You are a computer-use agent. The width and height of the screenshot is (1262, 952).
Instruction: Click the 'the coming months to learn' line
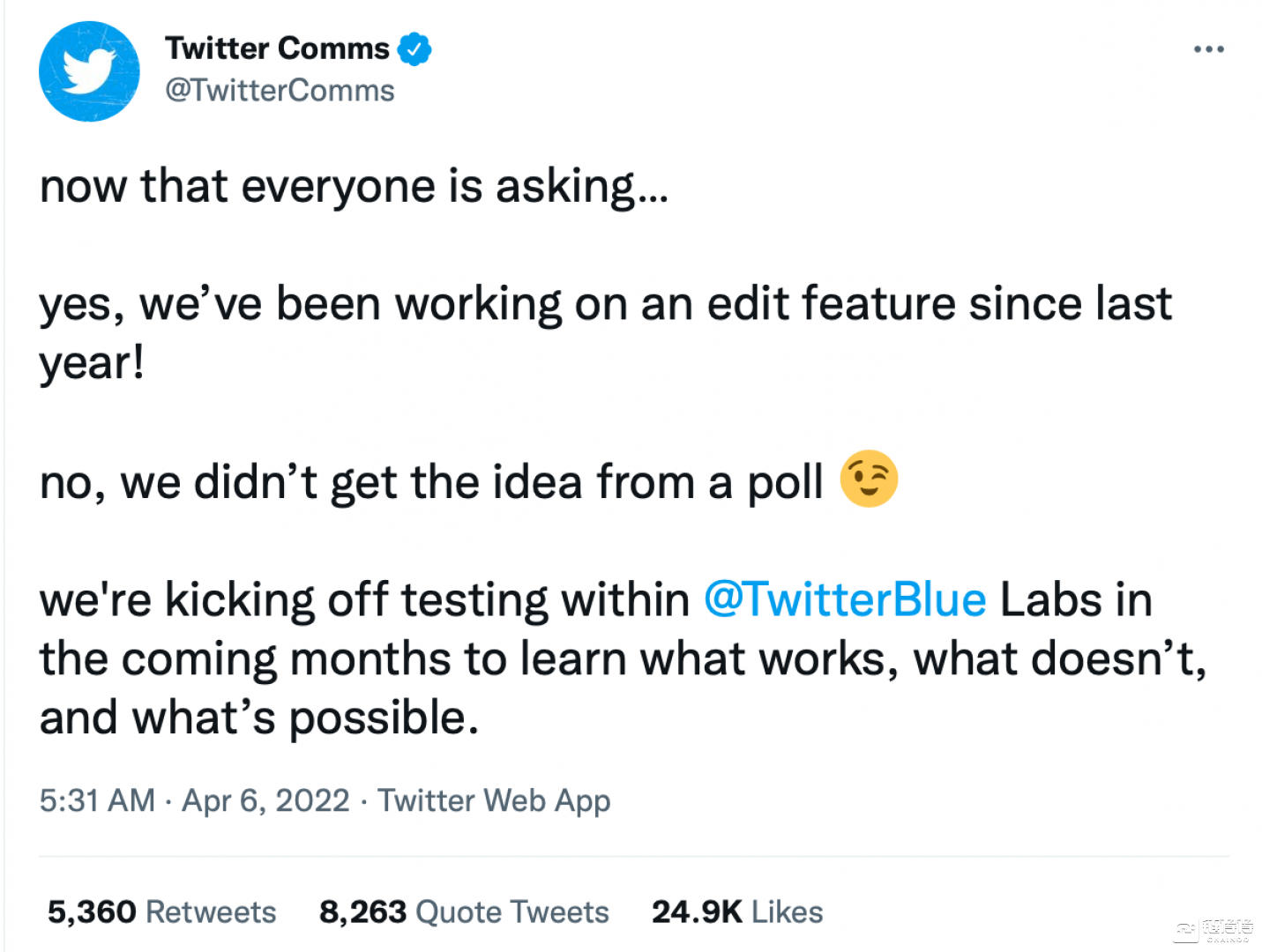[623, 659]
